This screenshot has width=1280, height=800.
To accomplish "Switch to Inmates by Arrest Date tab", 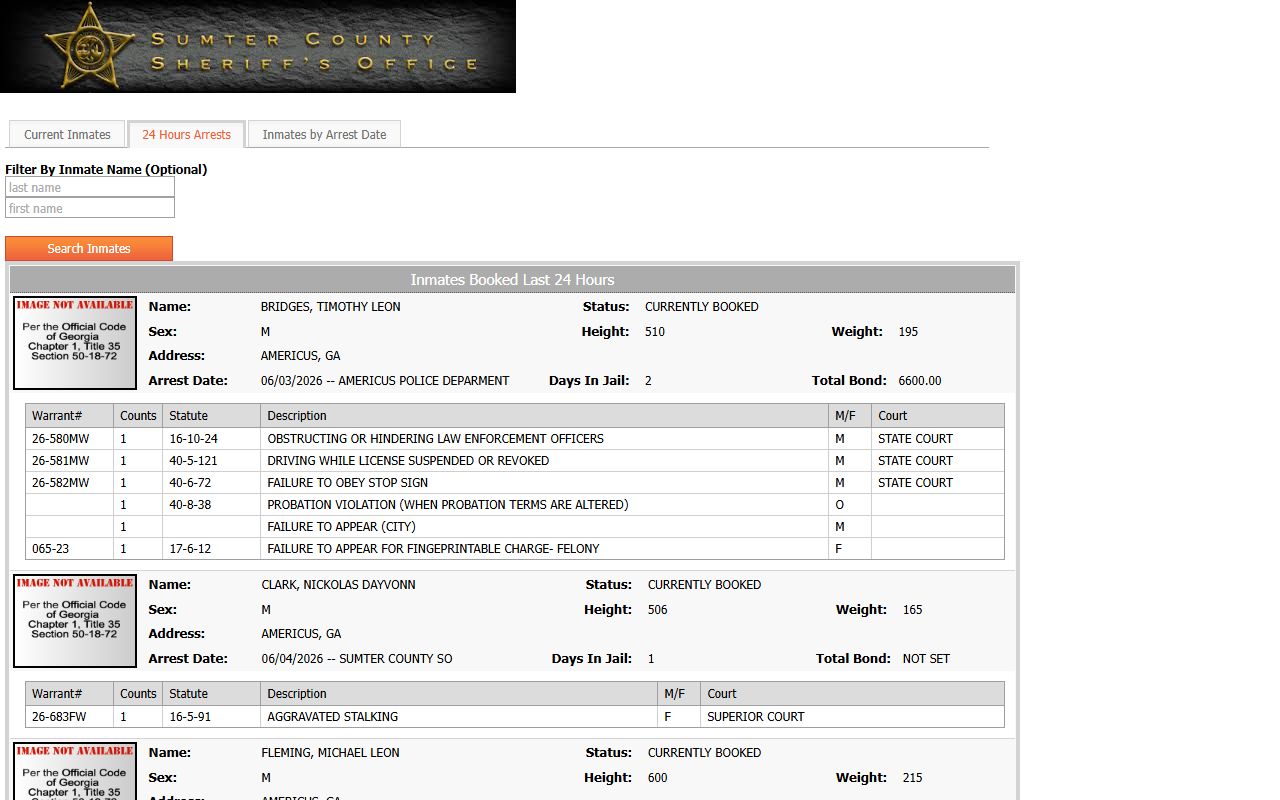I will pyautogui.click(x=324, y=134).
